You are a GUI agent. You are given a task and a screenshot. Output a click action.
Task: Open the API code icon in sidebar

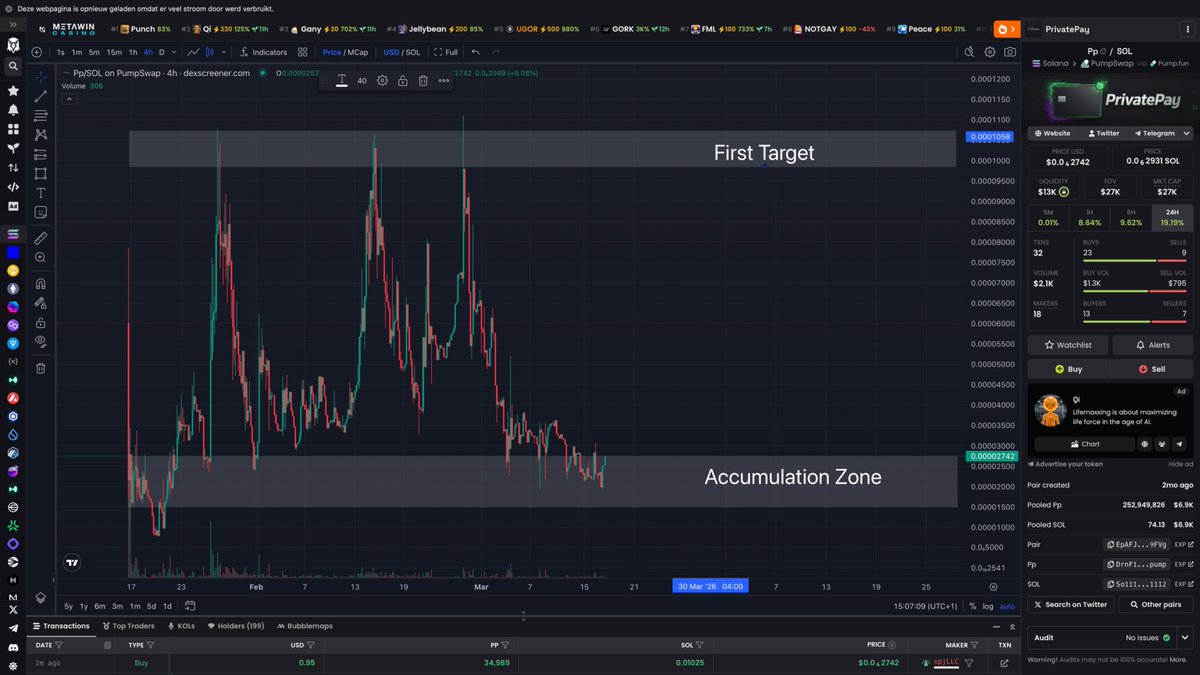click(x=13, y=186)
